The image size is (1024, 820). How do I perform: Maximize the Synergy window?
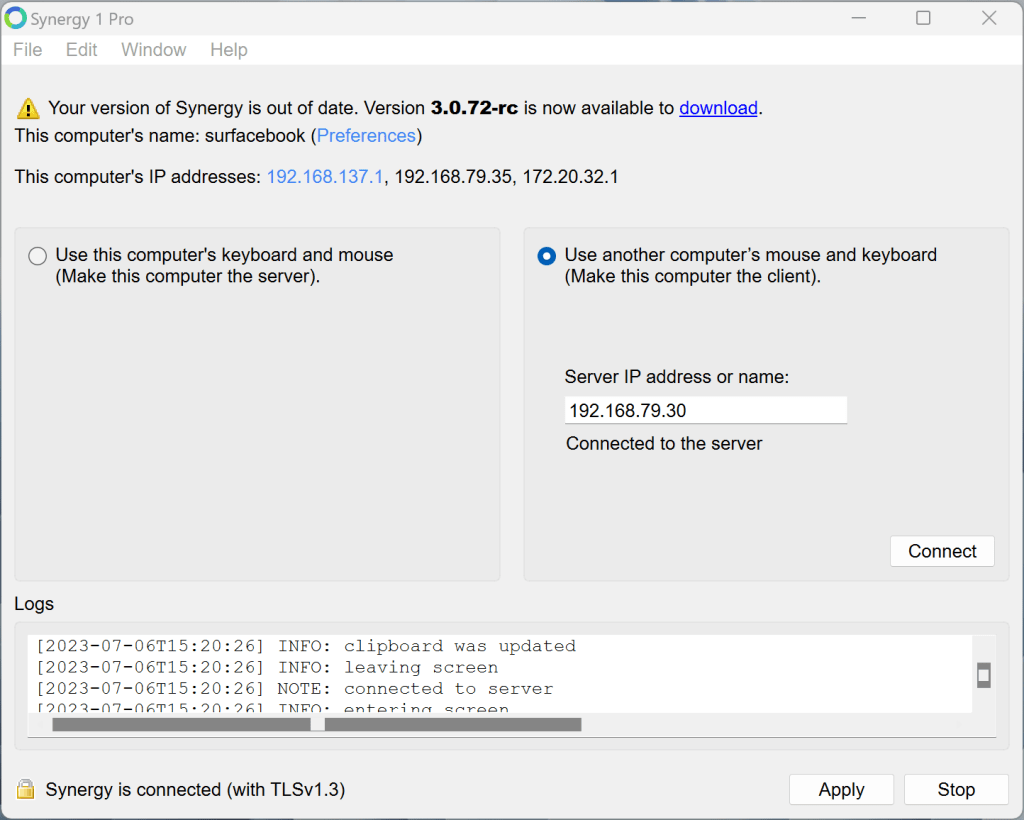(x=923, y=18)
